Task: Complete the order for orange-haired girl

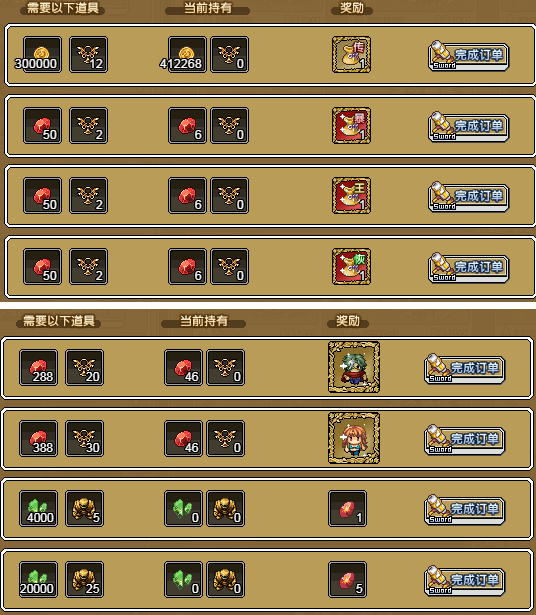Action: 465,440
